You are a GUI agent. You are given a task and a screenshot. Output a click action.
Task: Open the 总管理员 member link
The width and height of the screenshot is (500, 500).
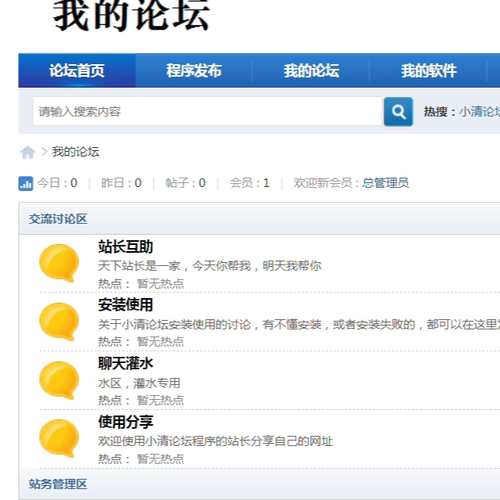point(385,183)
